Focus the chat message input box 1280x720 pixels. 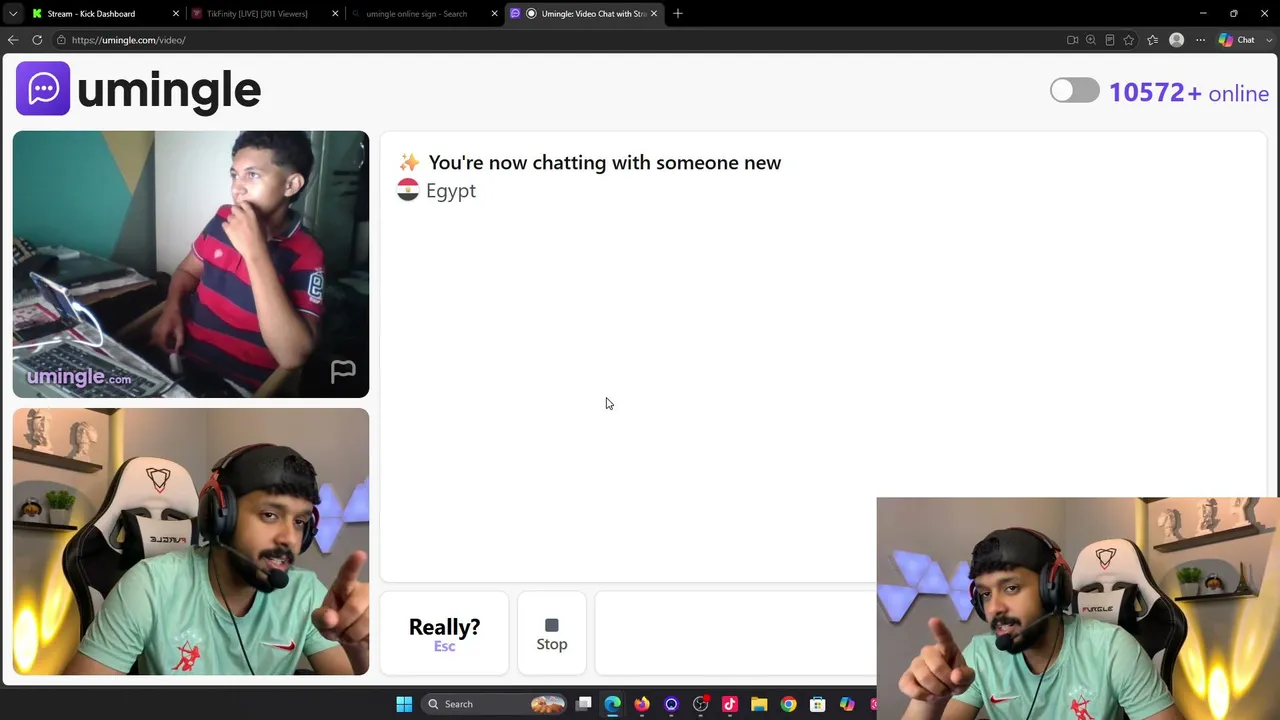click(735, 634)
